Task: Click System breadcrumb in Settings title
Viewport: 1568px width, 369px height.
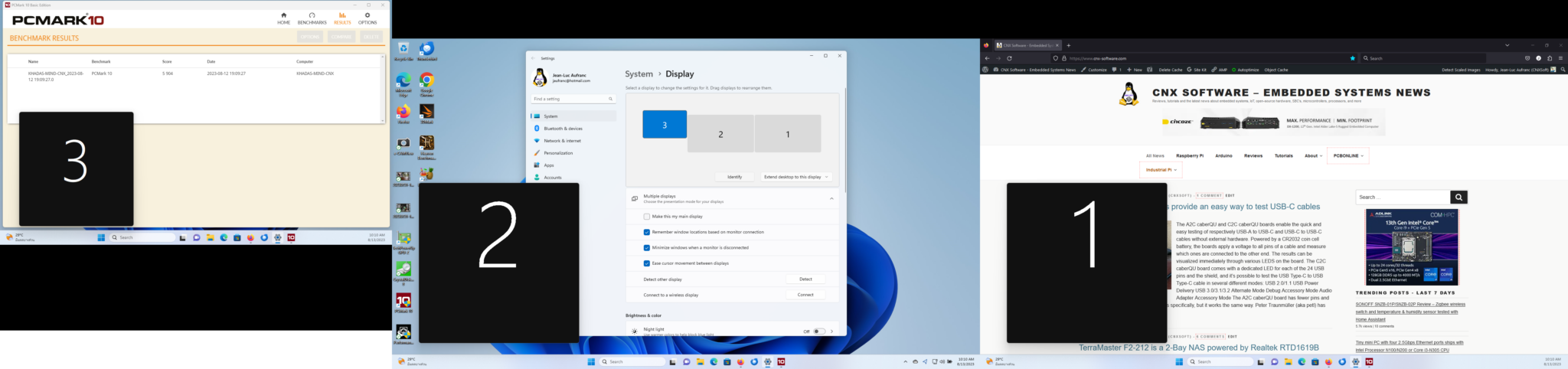Action: pyautogui.click(x=639, y=74)
